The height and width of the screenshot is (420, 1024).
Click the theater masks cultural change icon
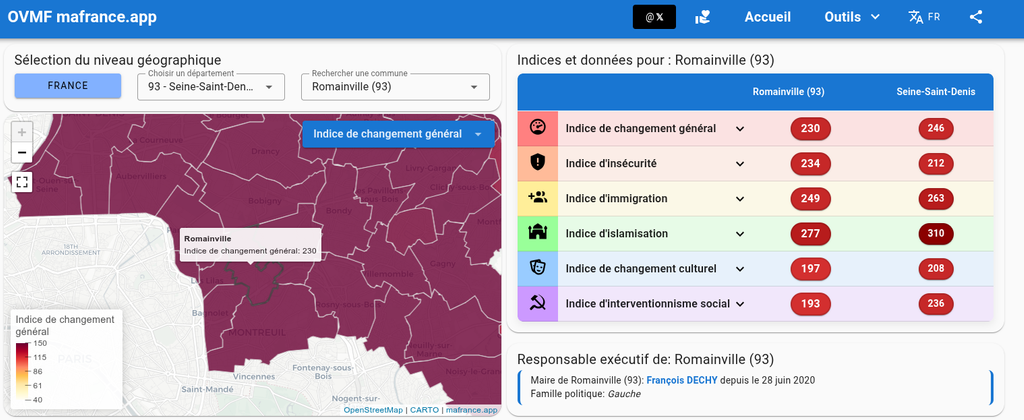537,268
